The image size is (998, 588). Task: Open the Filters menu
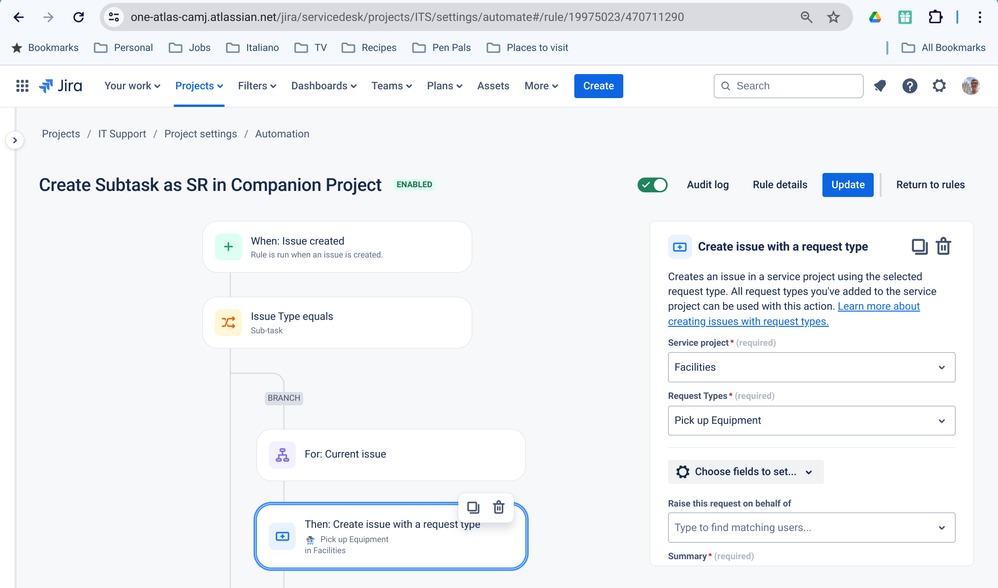pyautogui.click(x=257, y=86)
